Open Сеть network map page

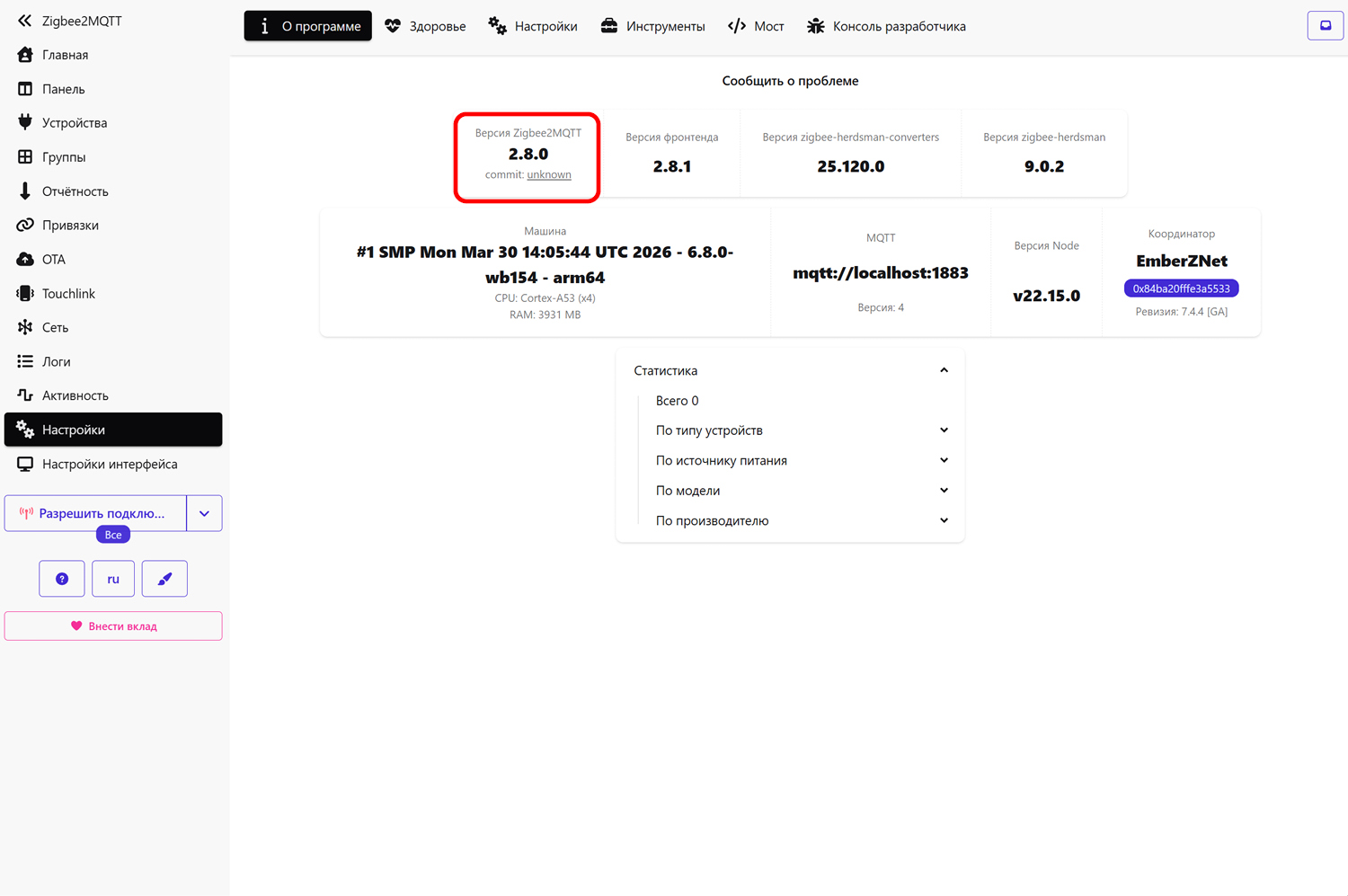[113, 328]
